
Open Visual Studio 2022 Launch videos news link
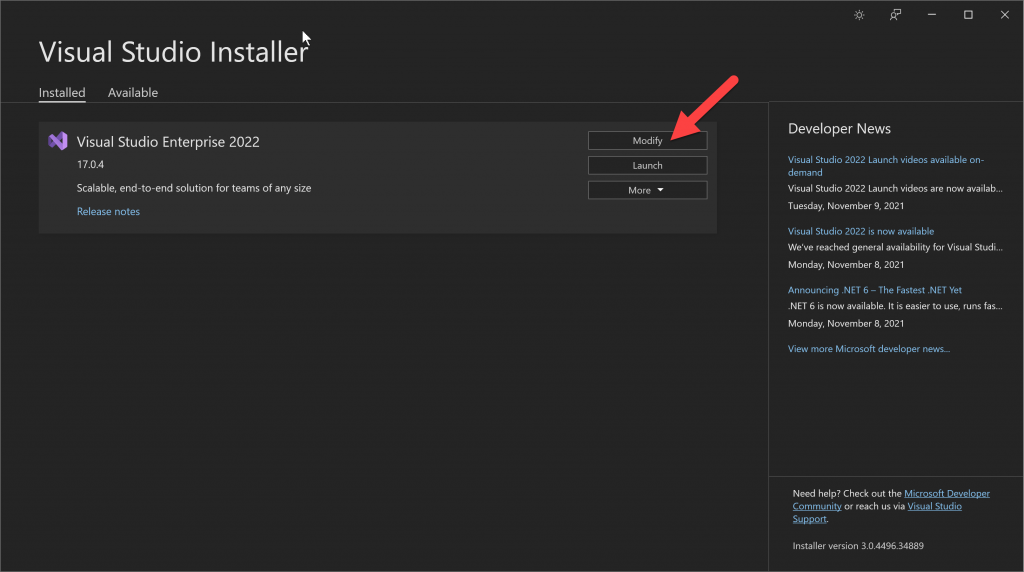pyautogui.click(x=886, y=166)
